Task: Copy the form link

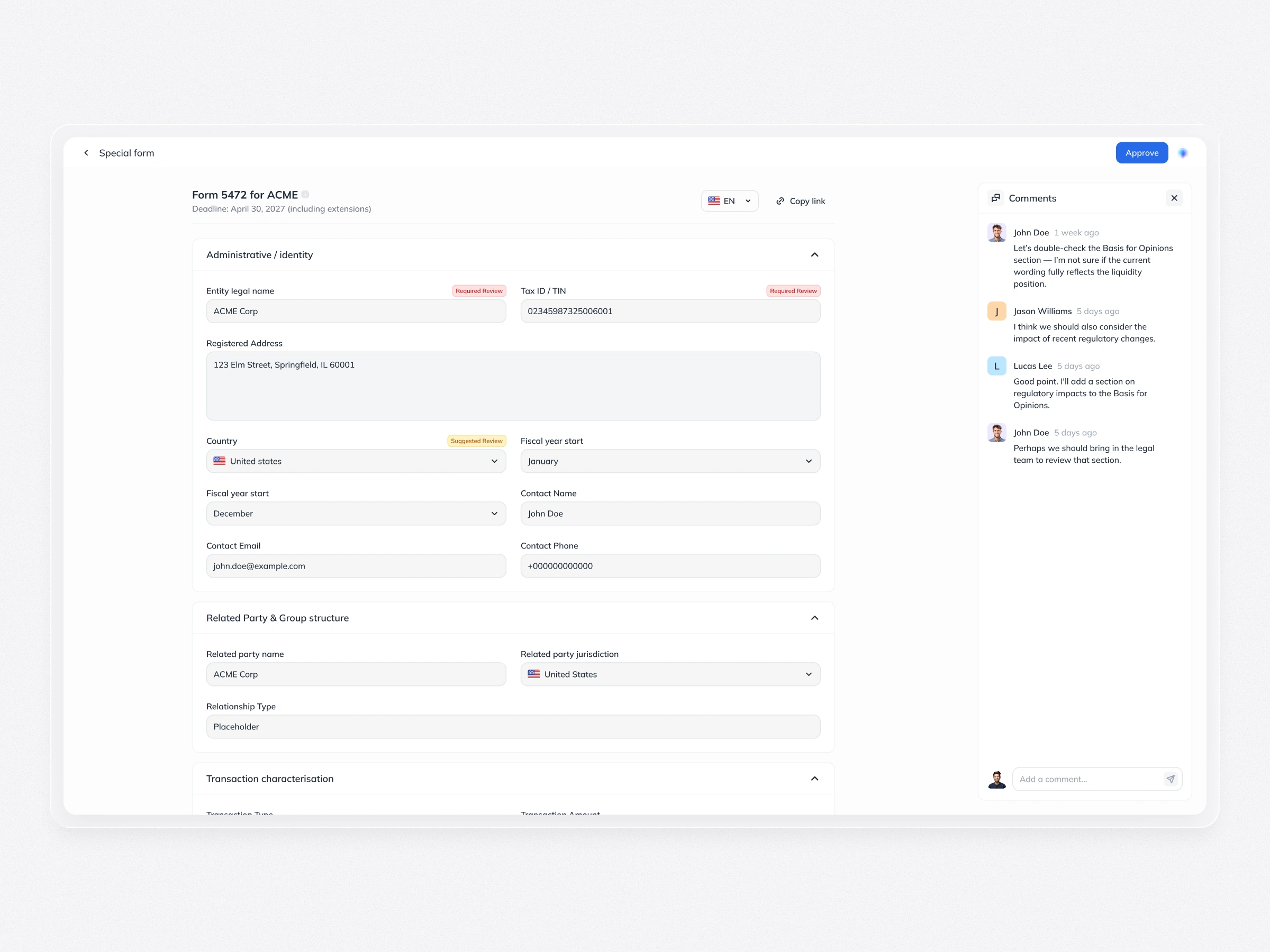Action: tap(800, 201)
